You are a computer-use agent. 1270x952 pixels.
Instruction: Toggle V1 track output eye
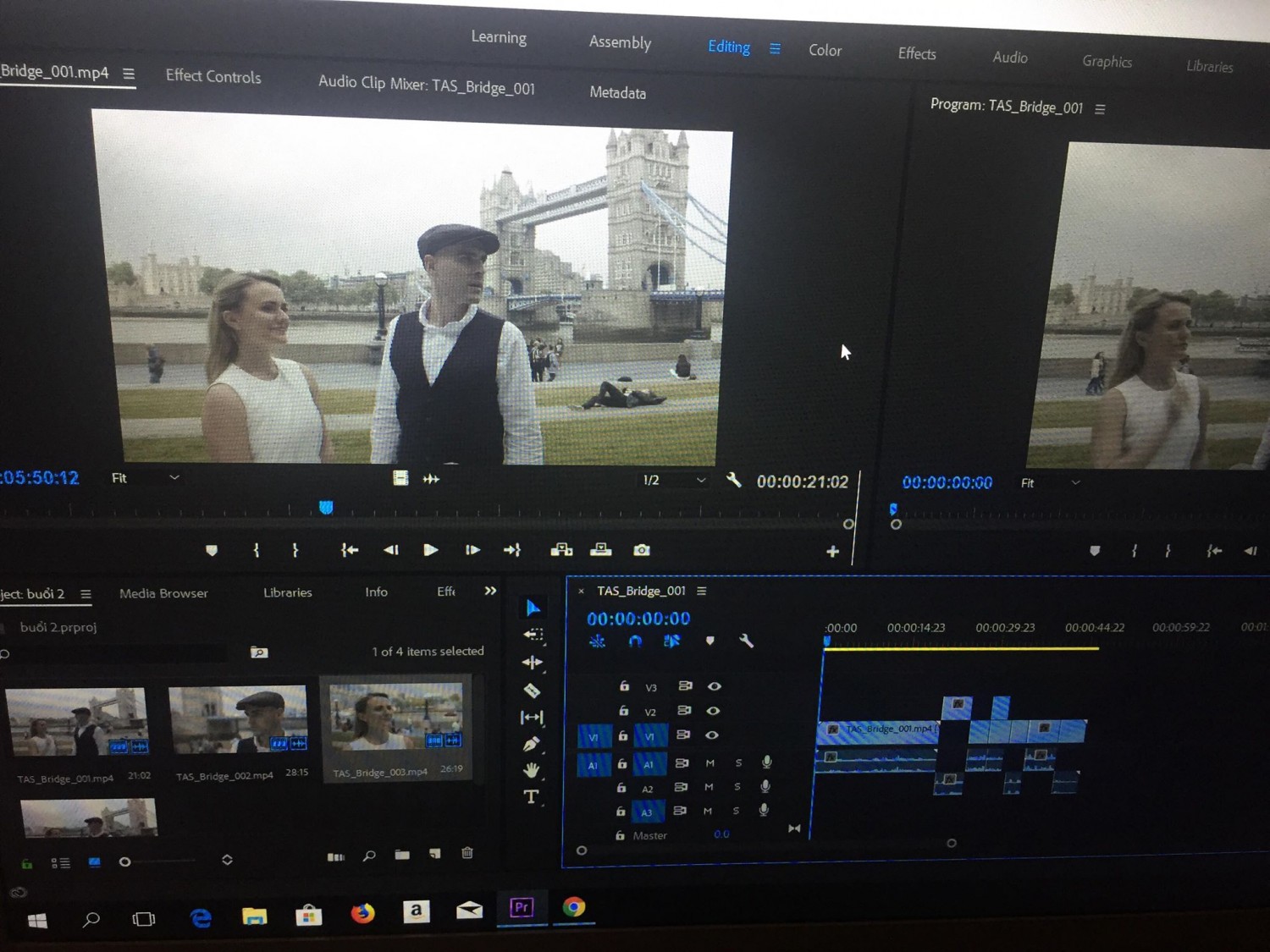[x=712, y=735]
